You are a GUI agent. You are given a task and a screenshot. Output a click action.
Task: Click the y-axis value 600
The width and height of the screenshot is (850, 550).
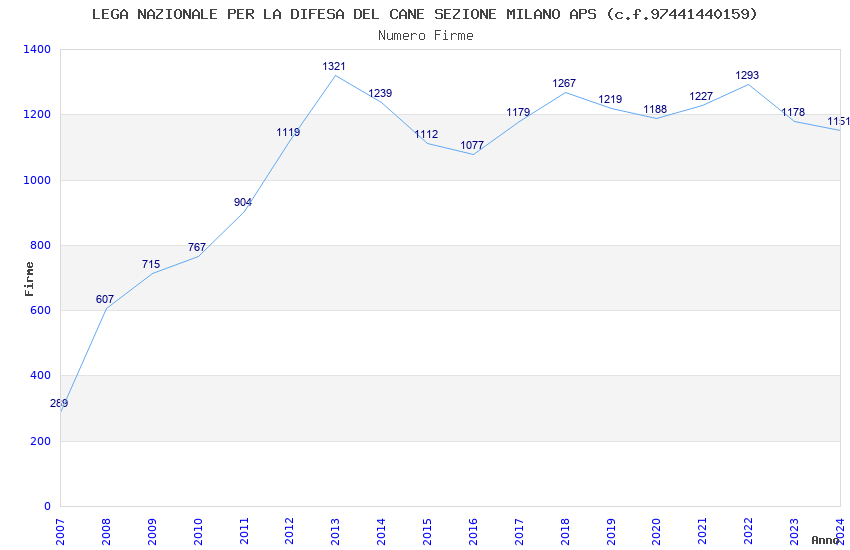coord(41,310)
